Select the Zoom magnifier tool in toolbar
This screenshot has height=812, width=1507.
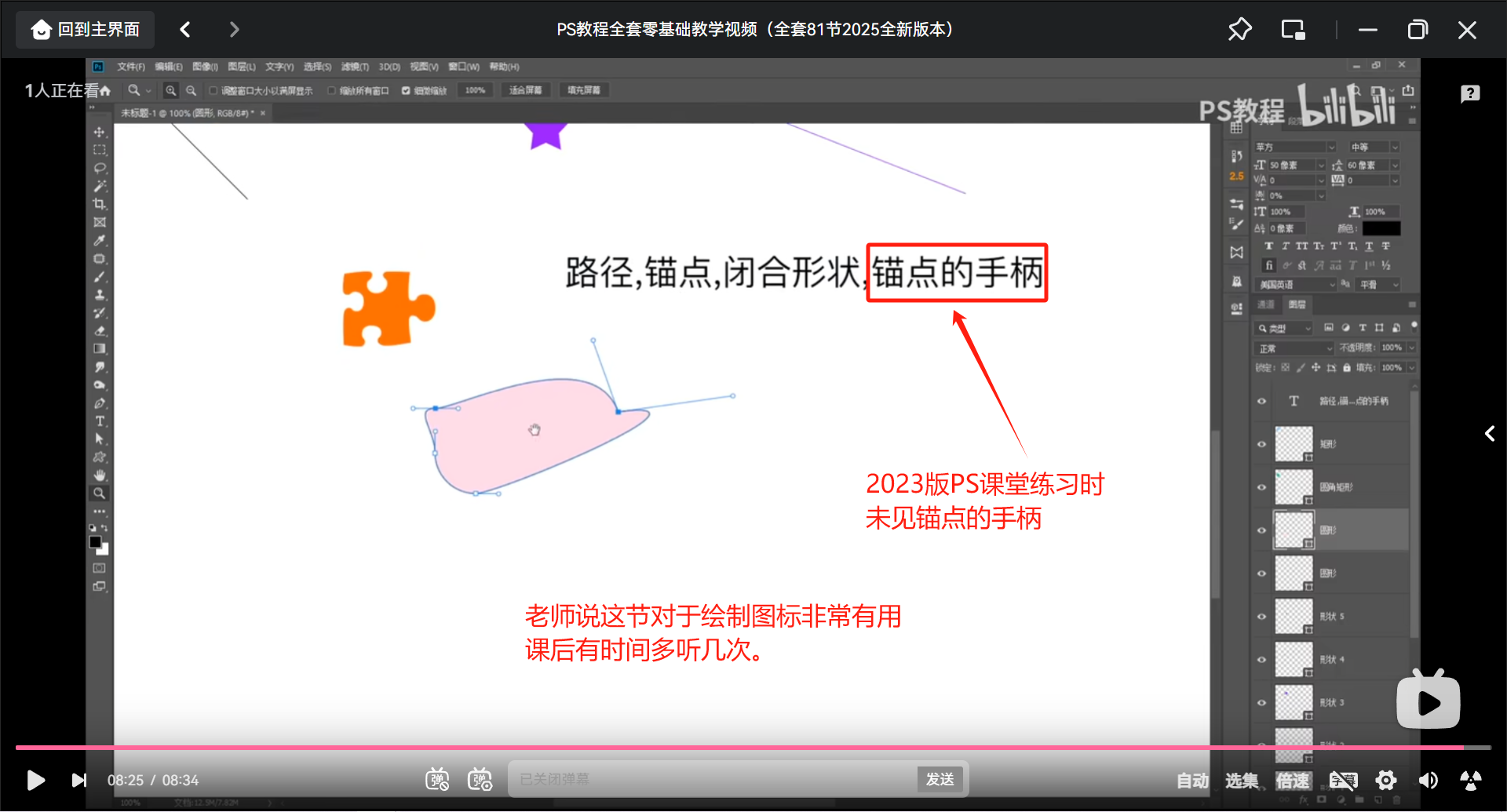(100, 493)
